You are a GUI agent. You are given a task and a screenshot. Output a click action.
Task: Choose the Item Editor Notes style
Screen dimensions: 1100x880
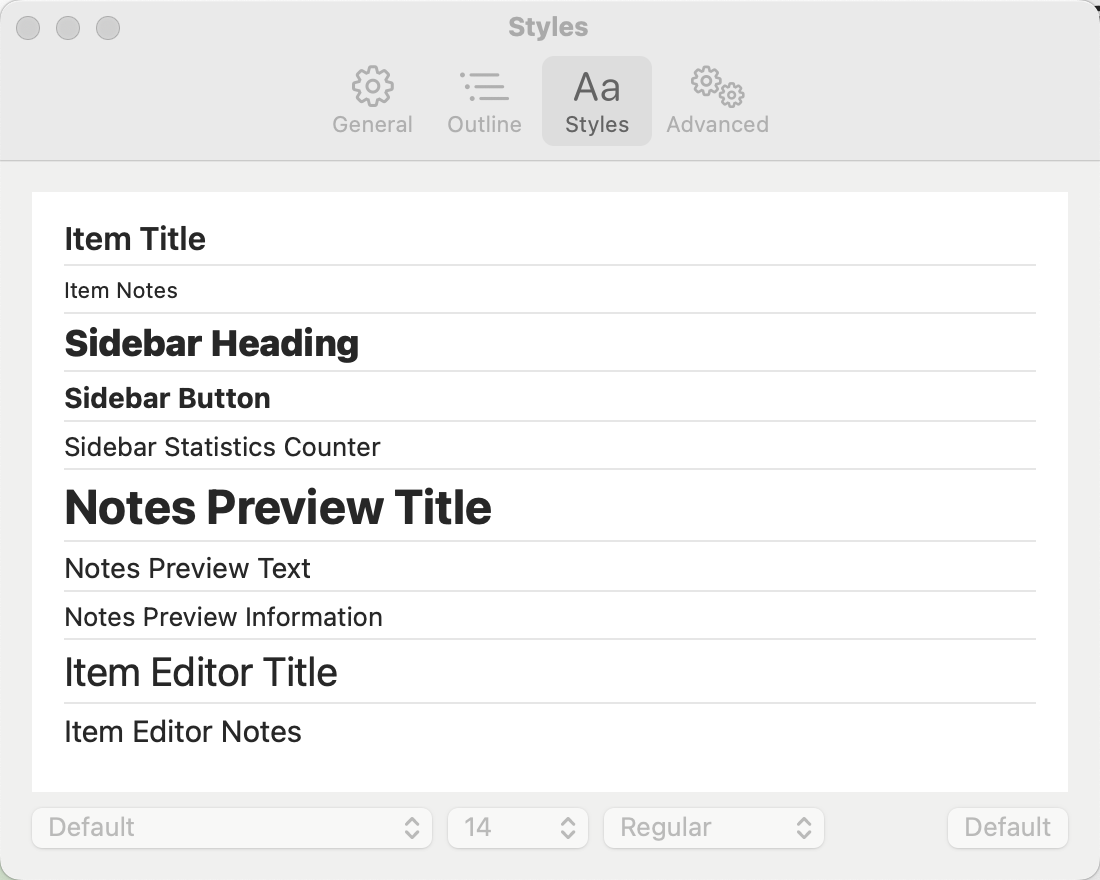550,731
